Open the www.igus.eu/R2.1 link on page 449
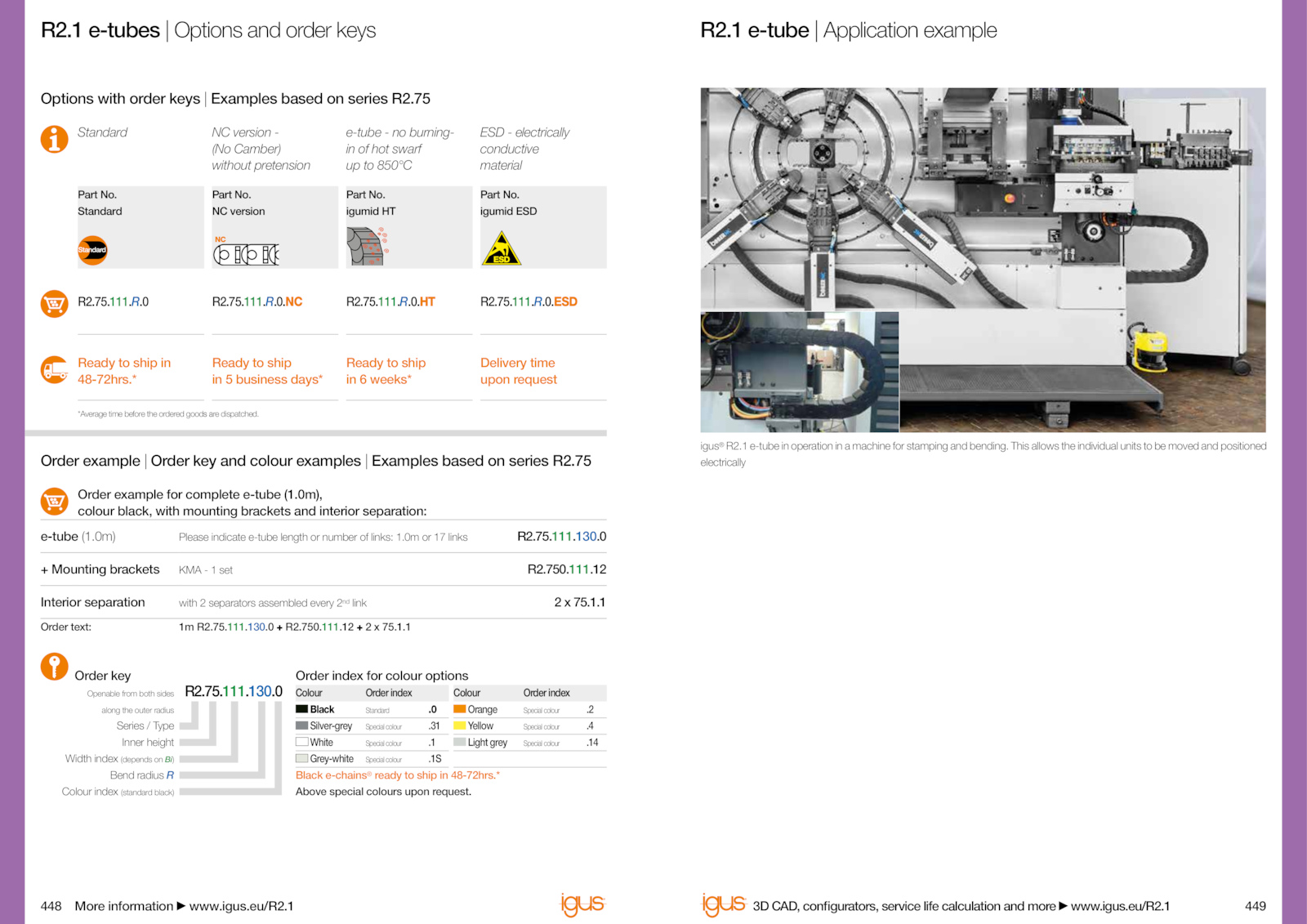Viewport: 1307px width, 924px height. coord(1120,906)
